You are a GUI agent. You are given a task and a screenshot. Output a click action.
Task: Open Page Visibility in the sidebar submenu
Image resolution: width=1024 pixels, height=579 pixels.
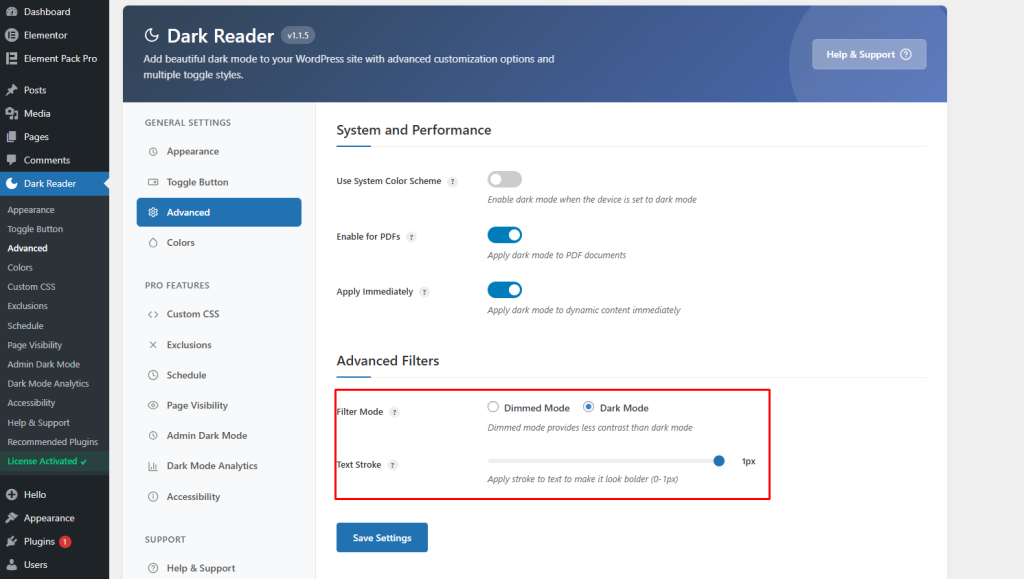pos(35,345)
